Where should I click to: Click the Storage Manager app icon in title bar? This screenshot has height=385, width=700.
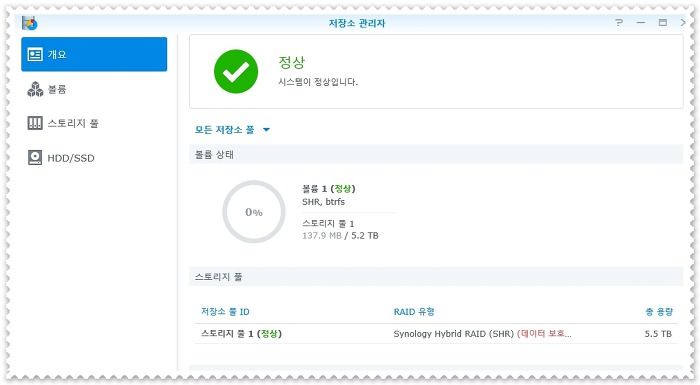pyautogui.click(x=30, y=23)
